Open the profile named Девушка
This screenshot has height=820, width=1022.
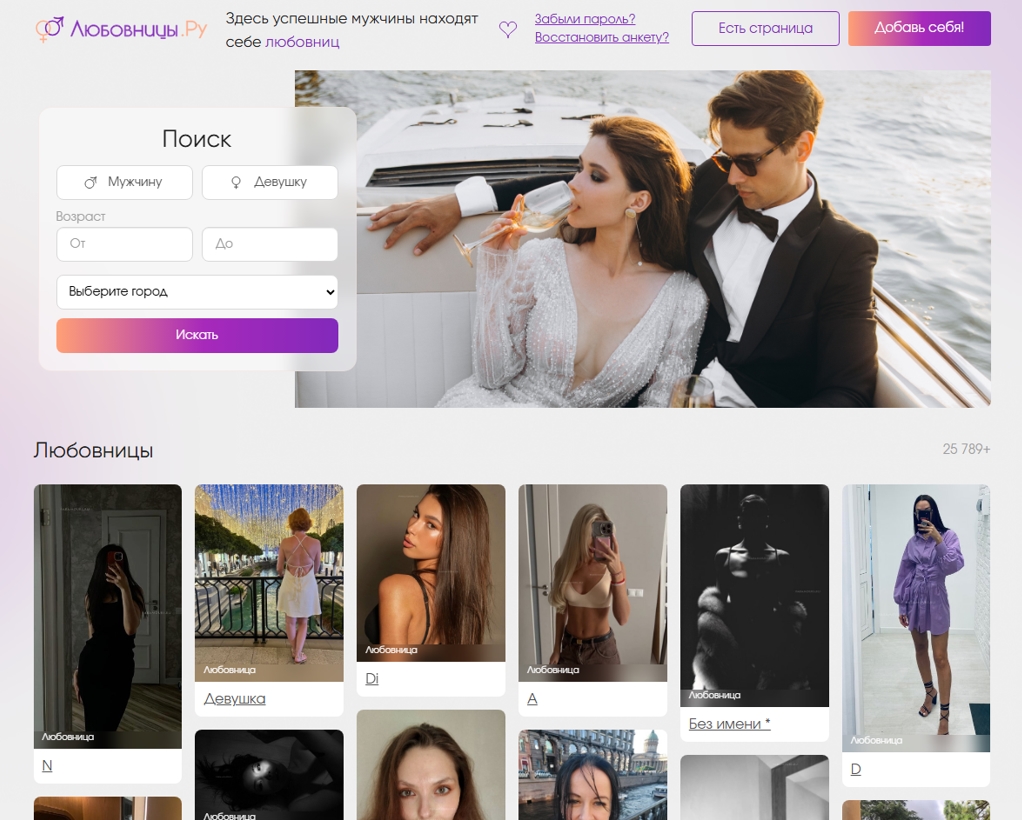click(235, 699)
